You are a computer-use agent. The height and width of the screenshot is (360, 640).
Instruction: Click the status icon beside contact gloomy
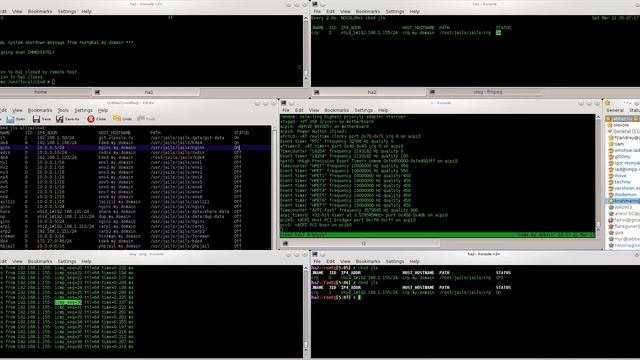point(611,157)
